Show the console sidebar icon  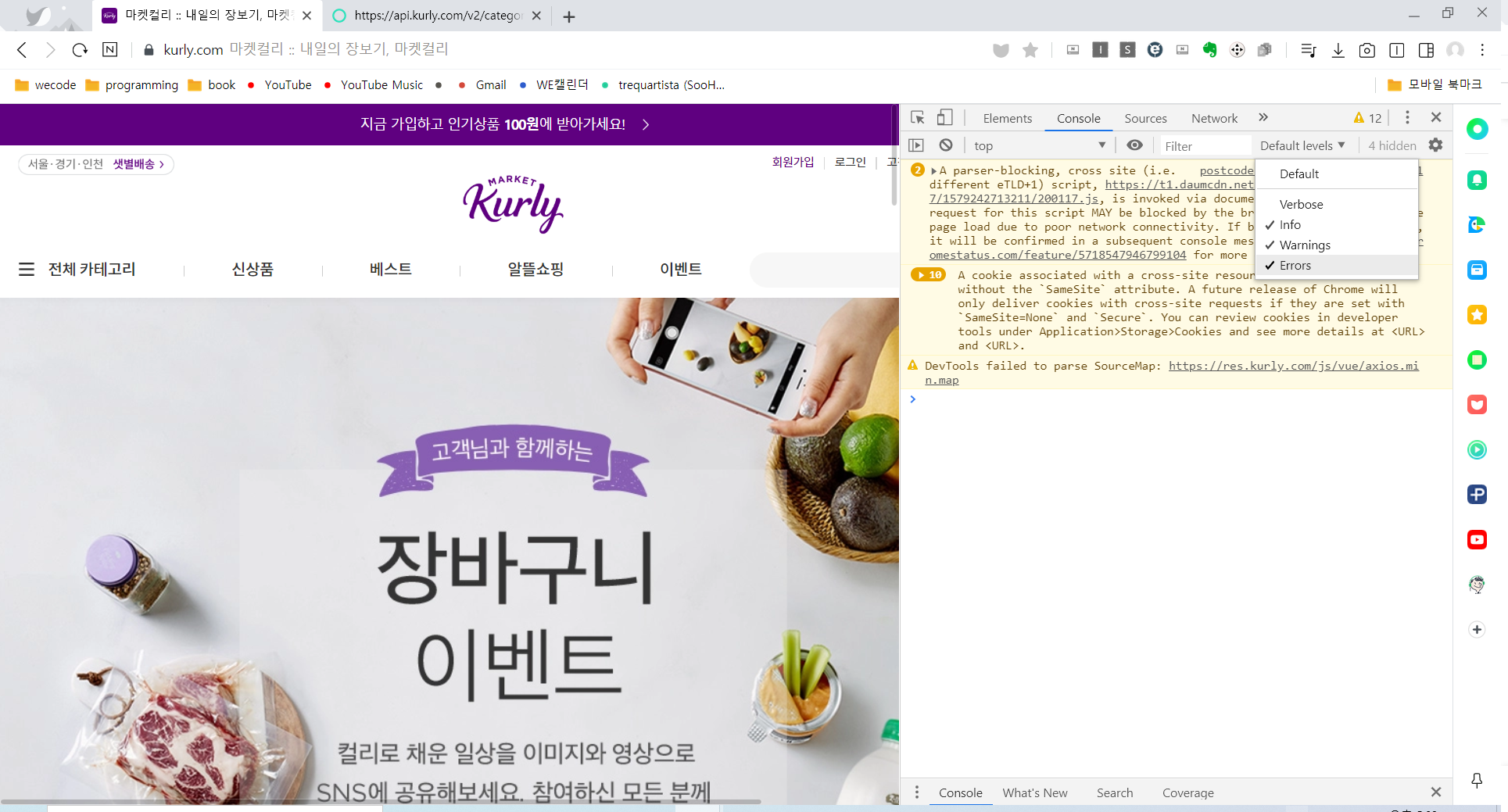916,145
